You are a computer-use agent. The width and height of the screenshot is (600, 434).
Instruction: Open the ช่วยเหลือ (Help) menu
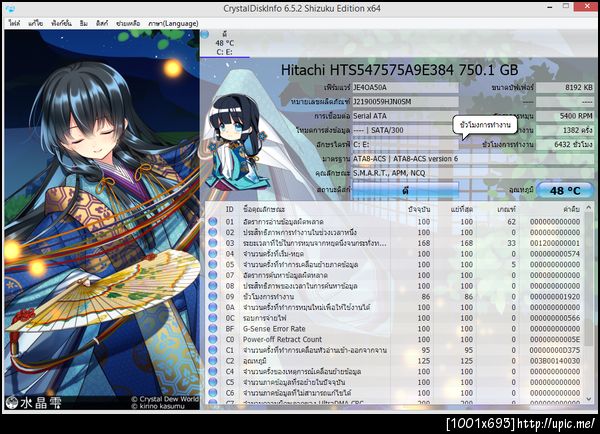point(128,23)
